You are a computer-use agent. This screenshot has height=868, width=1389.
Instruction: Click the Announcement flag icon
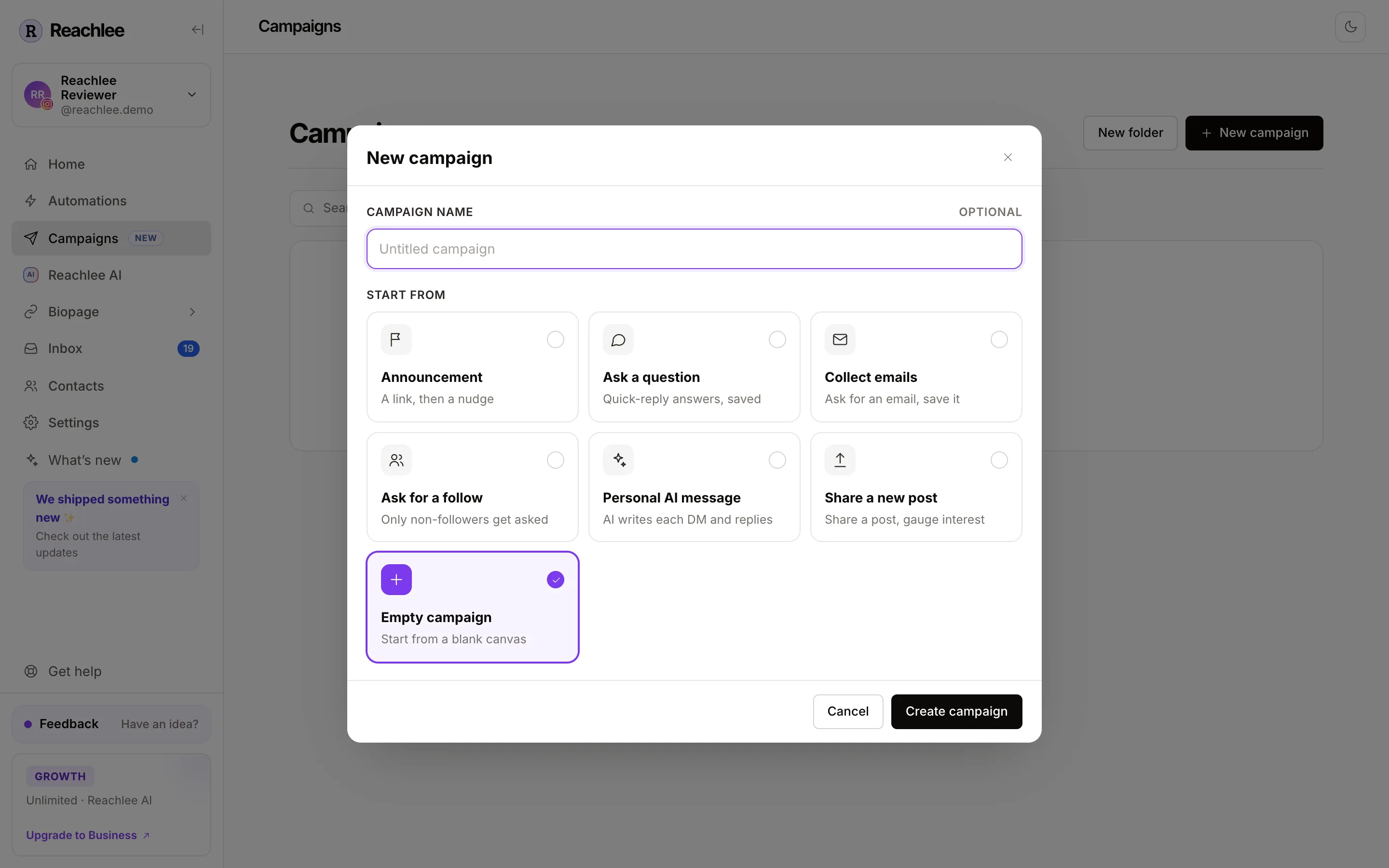pyautogui.click(x=396, y=340)
